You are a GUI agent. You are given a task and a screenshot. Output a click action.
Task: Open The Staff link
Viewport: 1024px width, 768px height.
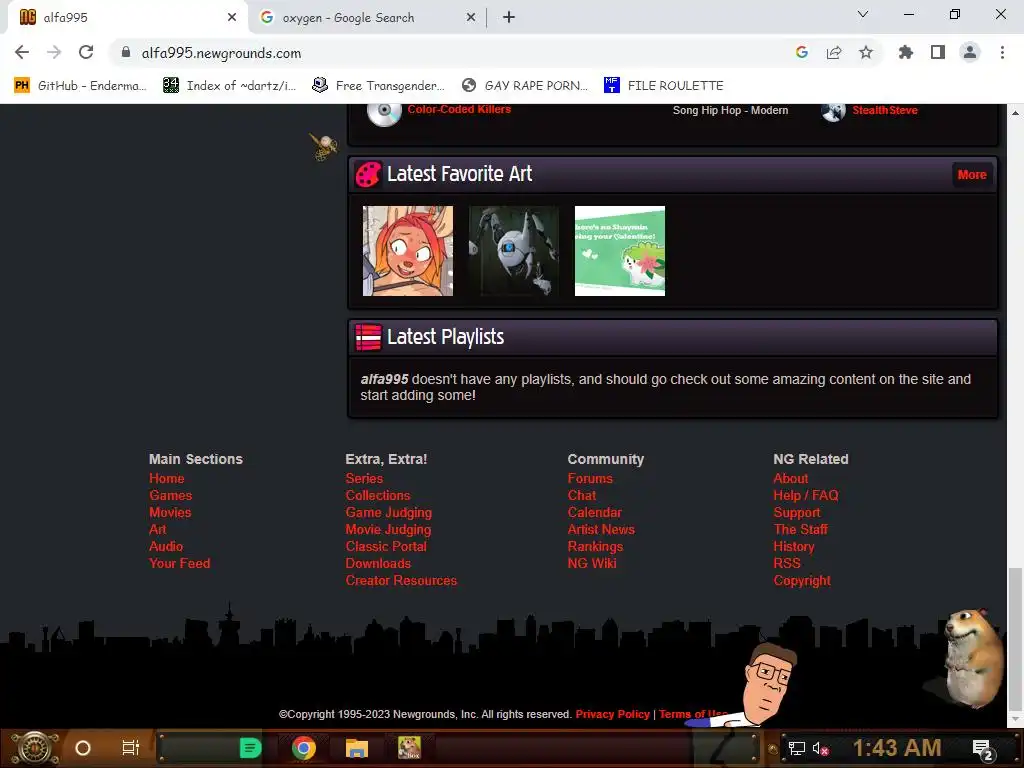coord(801,529)
